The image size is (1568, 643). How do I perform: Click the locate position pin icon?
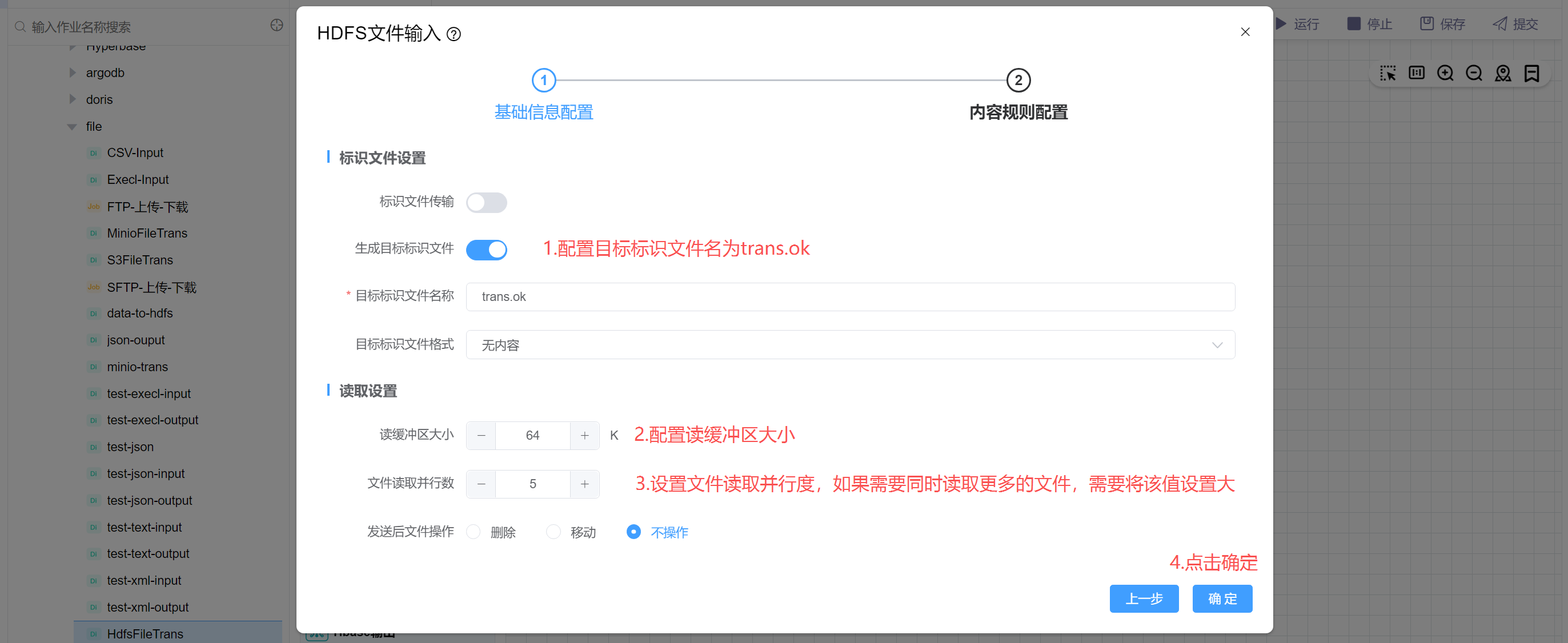[1503, 74]
